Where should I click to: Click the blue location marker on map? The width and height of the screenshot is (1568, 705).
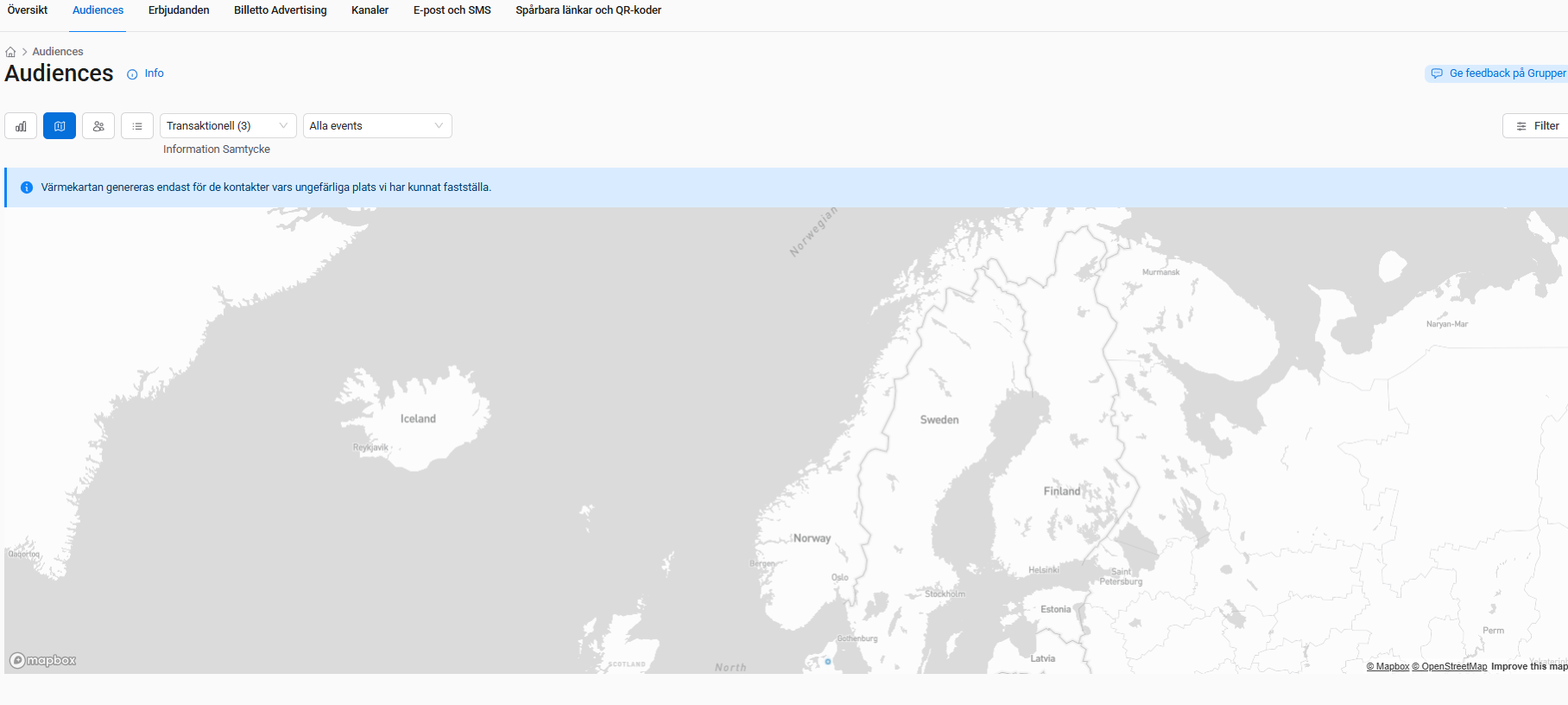tap(828, 662)
